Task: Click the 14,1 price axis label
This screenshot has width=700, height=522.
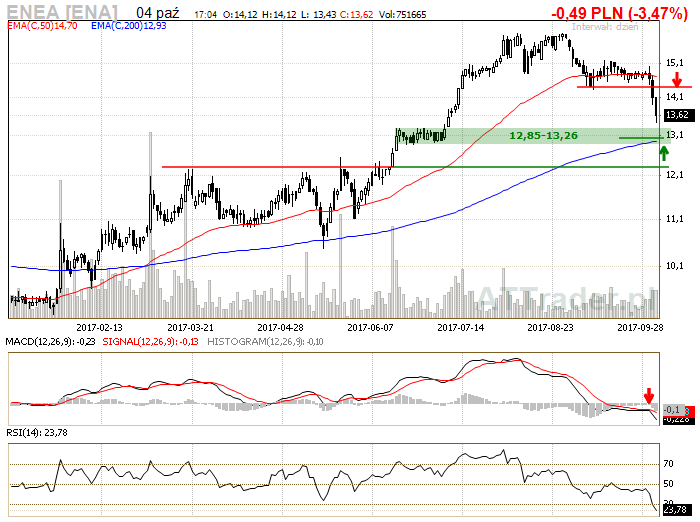Action: (x=675, y=96)
